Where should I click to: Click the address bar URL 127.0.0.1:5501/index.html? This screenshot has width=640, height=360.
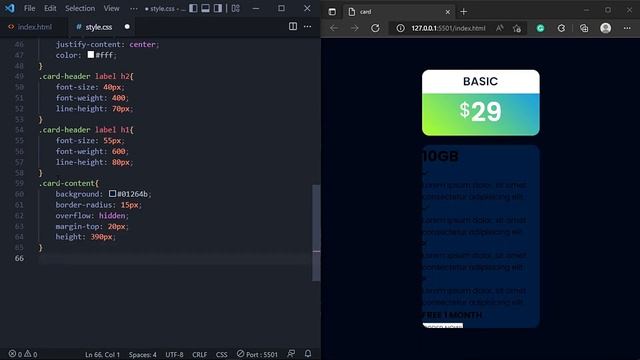coord(448,28)
